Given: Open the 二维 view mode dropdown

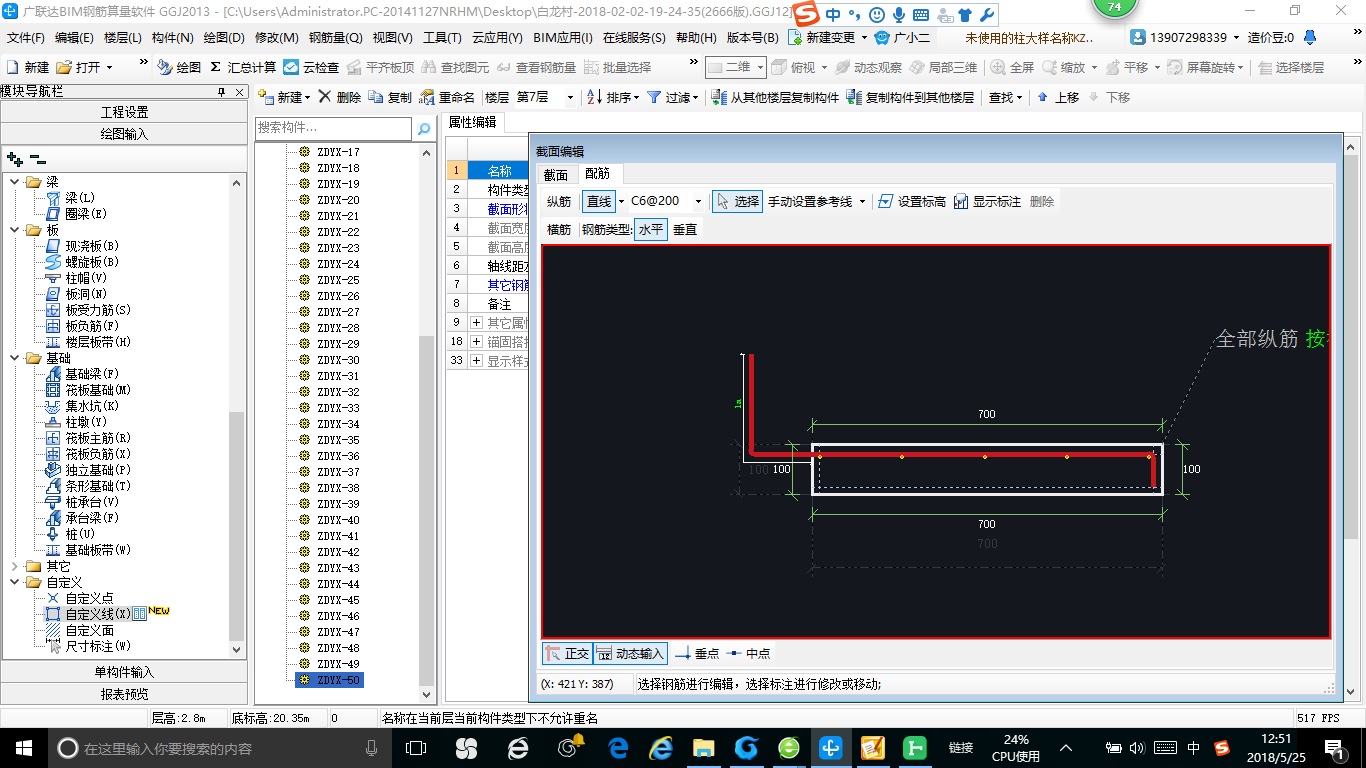Looking at the screenshot, I should pyautogui.click(x=760, y=67).
